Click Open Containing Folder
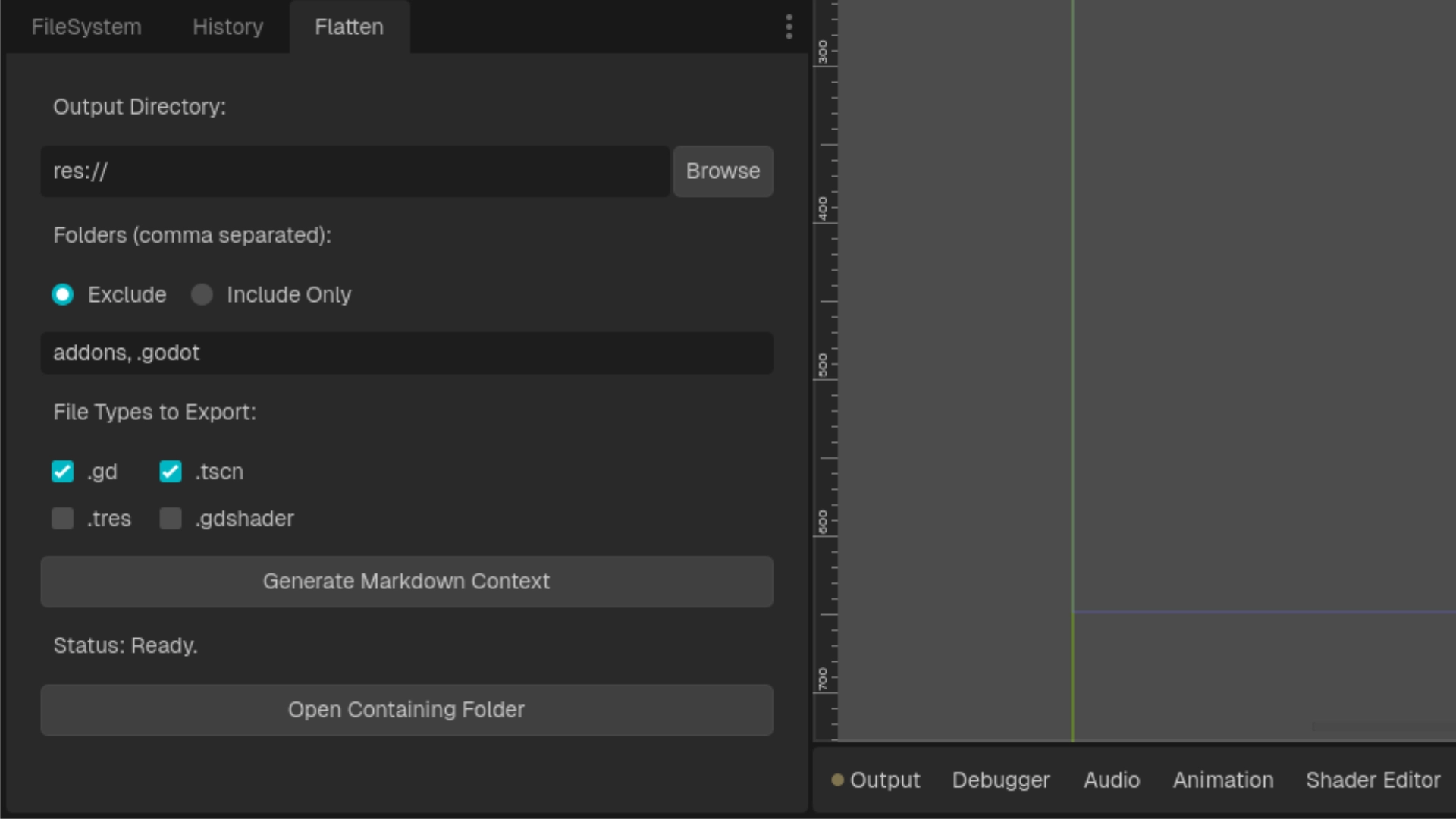Viewport: 1456px width, 819px height. click(x=406, y=710)
